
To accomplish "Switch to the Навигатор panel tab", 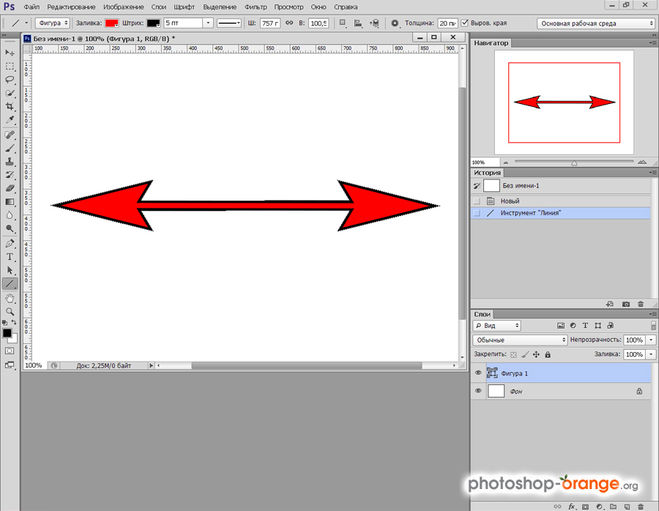I will coord(491,43).
